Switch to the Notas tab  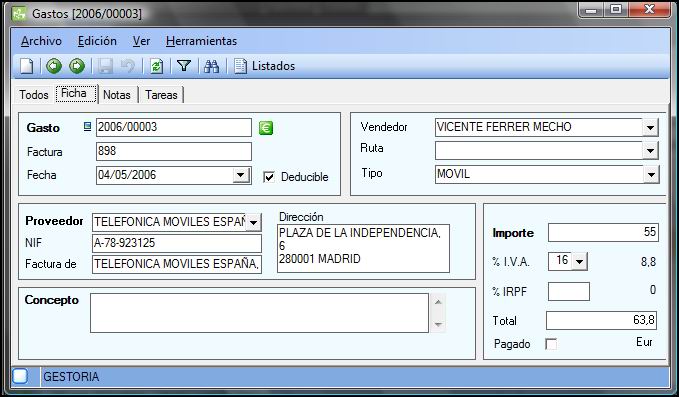coord(117,95)
